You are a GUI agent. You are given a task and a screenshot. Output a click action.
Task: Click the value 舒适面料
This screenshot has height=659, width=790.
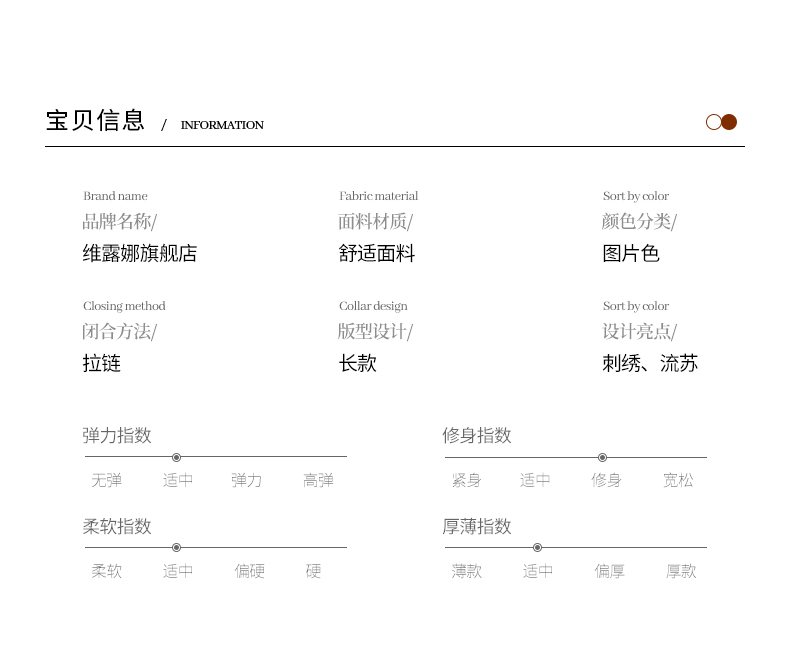[376, 253]
